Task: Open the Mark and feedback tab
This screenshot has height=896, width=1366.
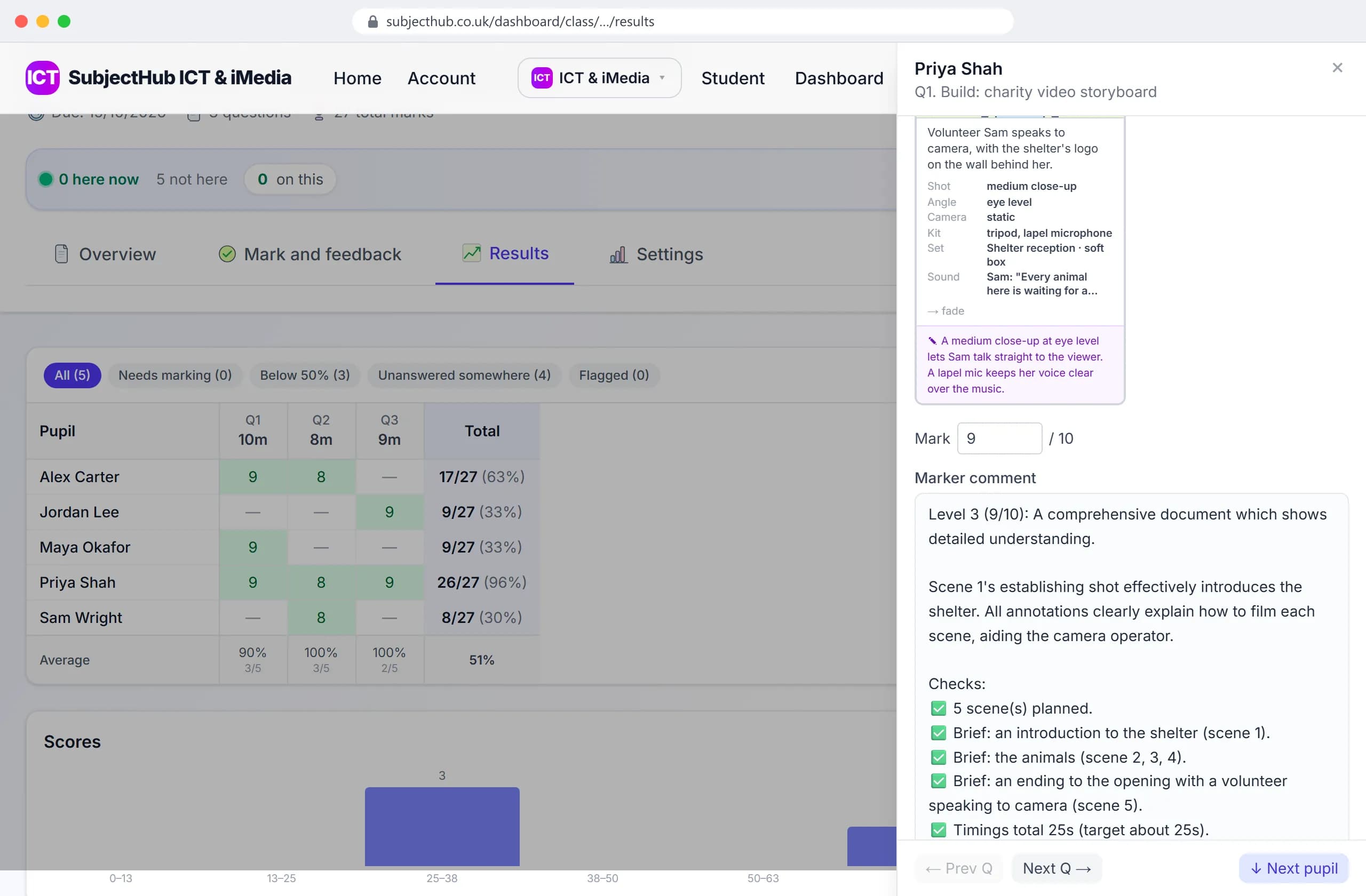Action: pos(309,254)
